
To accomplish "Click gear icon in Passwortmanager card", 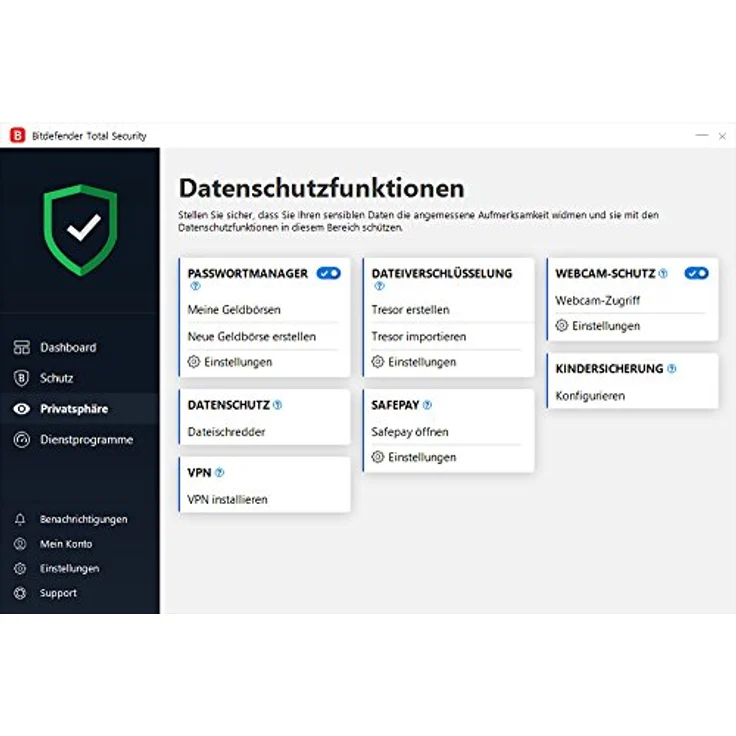I will coord(194,361).
